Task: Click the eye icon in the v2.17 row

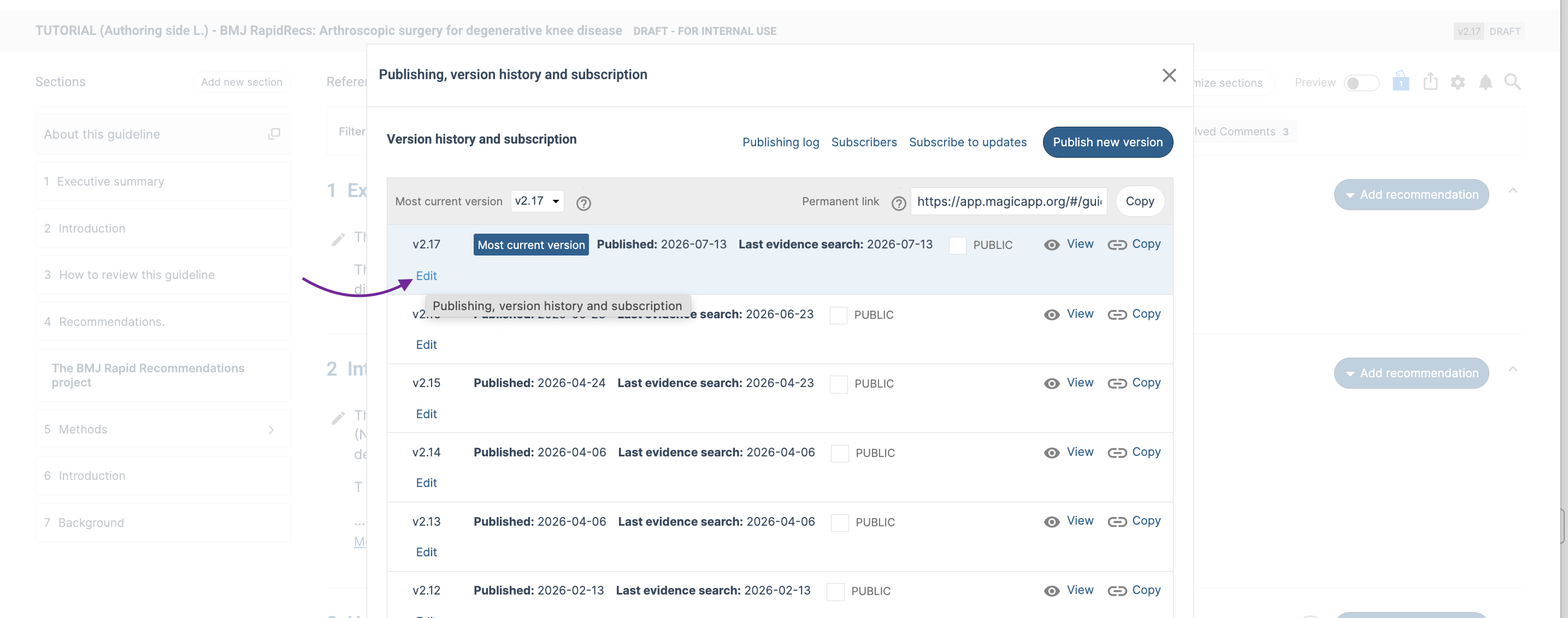Action: (1051, 245)
